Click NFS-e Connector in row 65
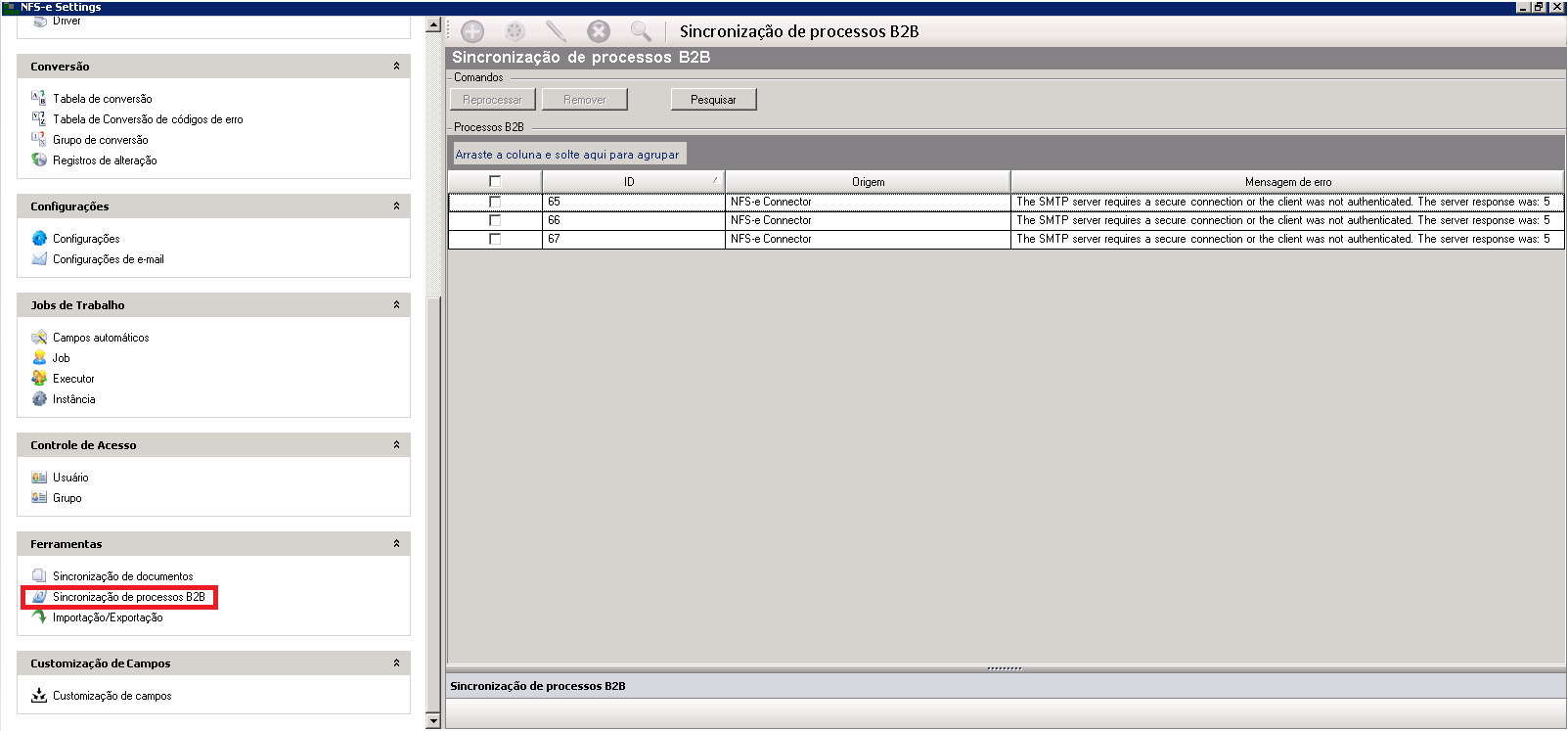The image size is (1568, 731). click(771, 202)
